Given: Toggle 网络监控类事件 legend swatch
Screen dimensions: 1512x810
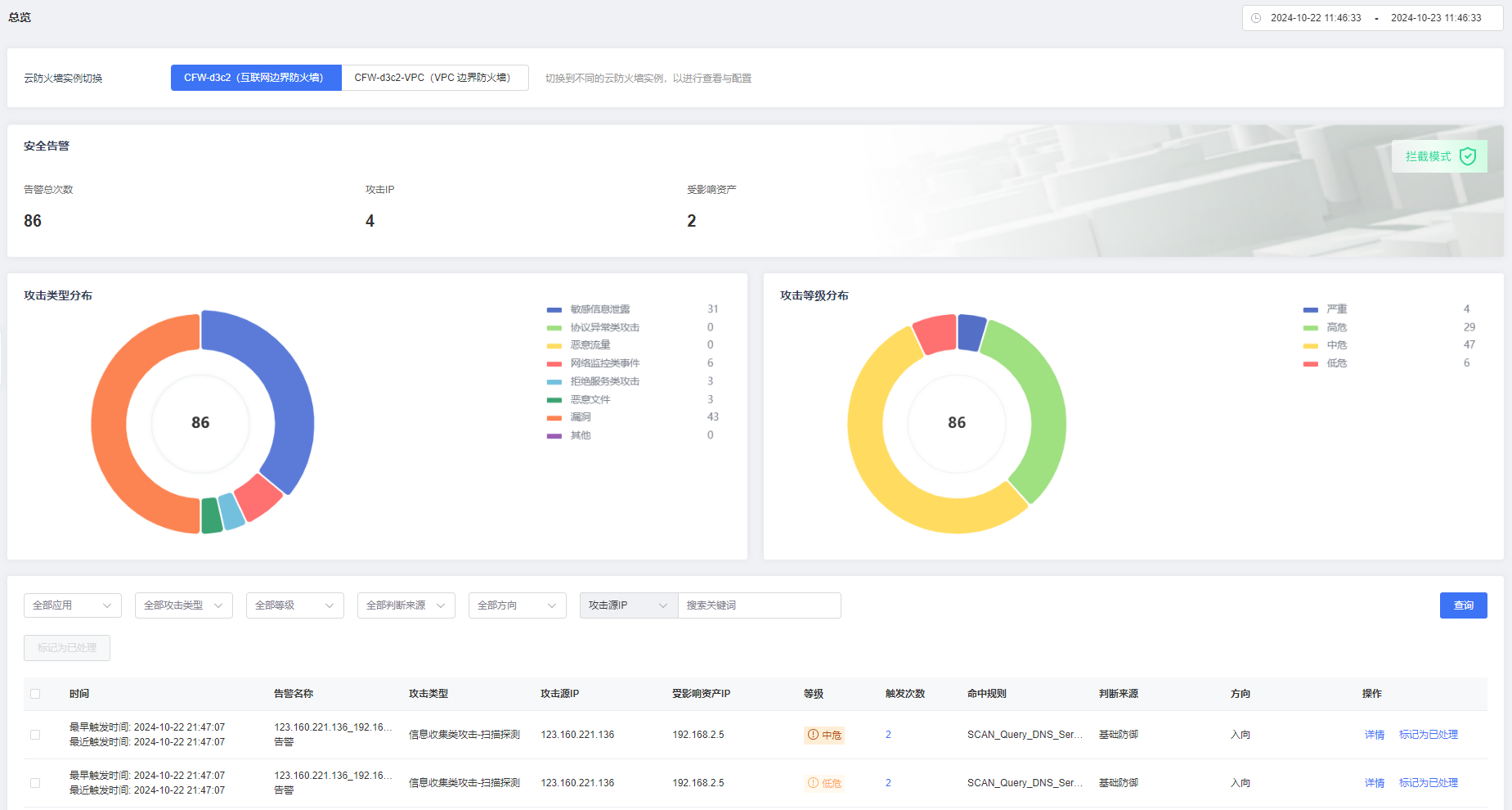Looking at the screenshot, I should (x=554, y=364).
